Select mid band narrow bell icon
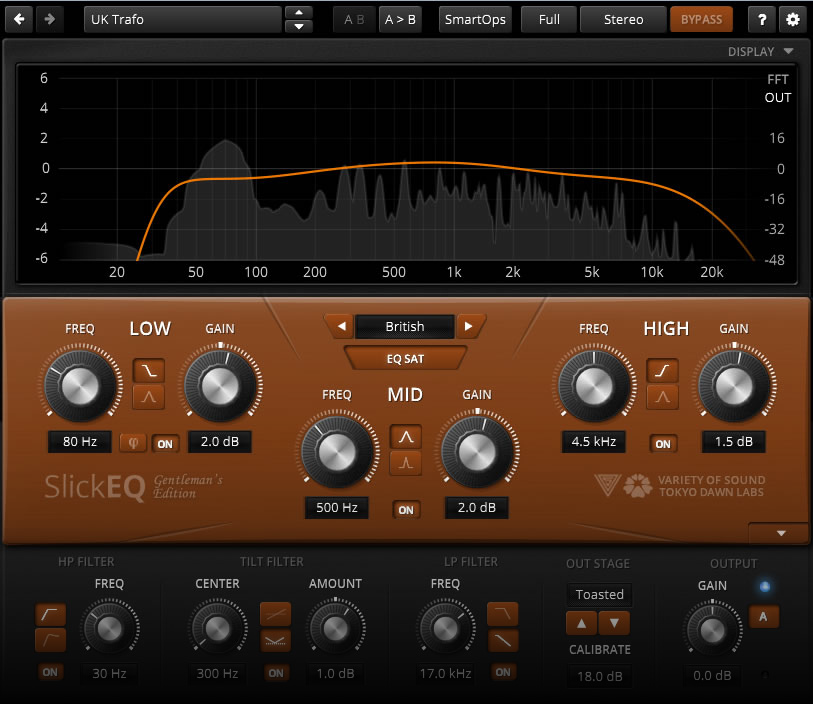 pyautogui.click(x=405, y=463)
